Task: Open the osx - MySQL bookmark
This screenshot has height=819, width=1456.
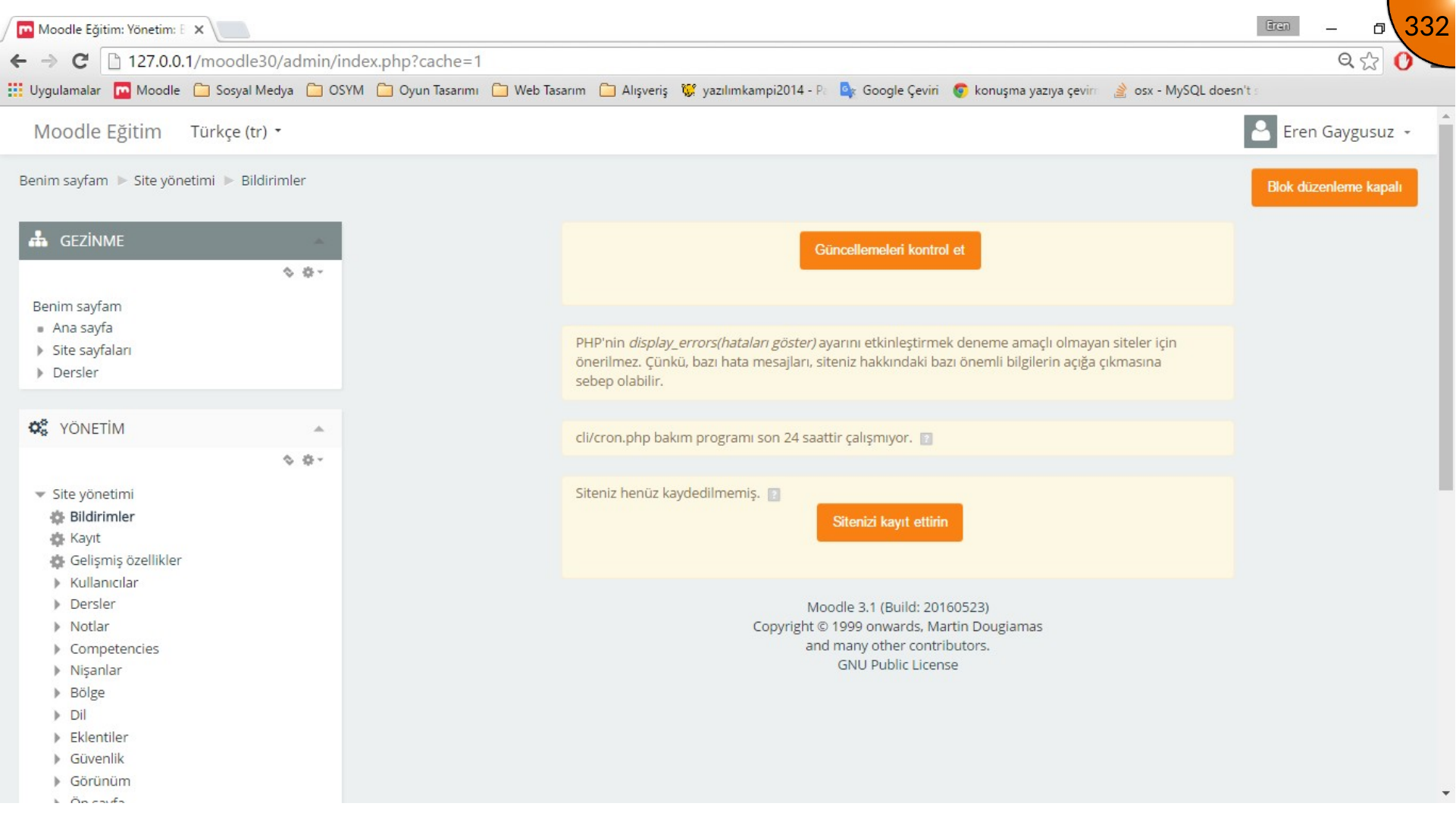Action: pos(1185,90)
